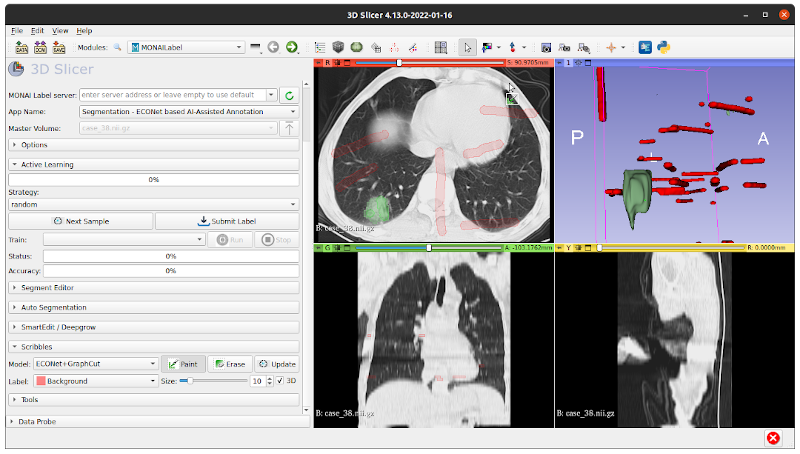Click the module history dropdown icon
The image size is (800, 454).
[256, 47]
